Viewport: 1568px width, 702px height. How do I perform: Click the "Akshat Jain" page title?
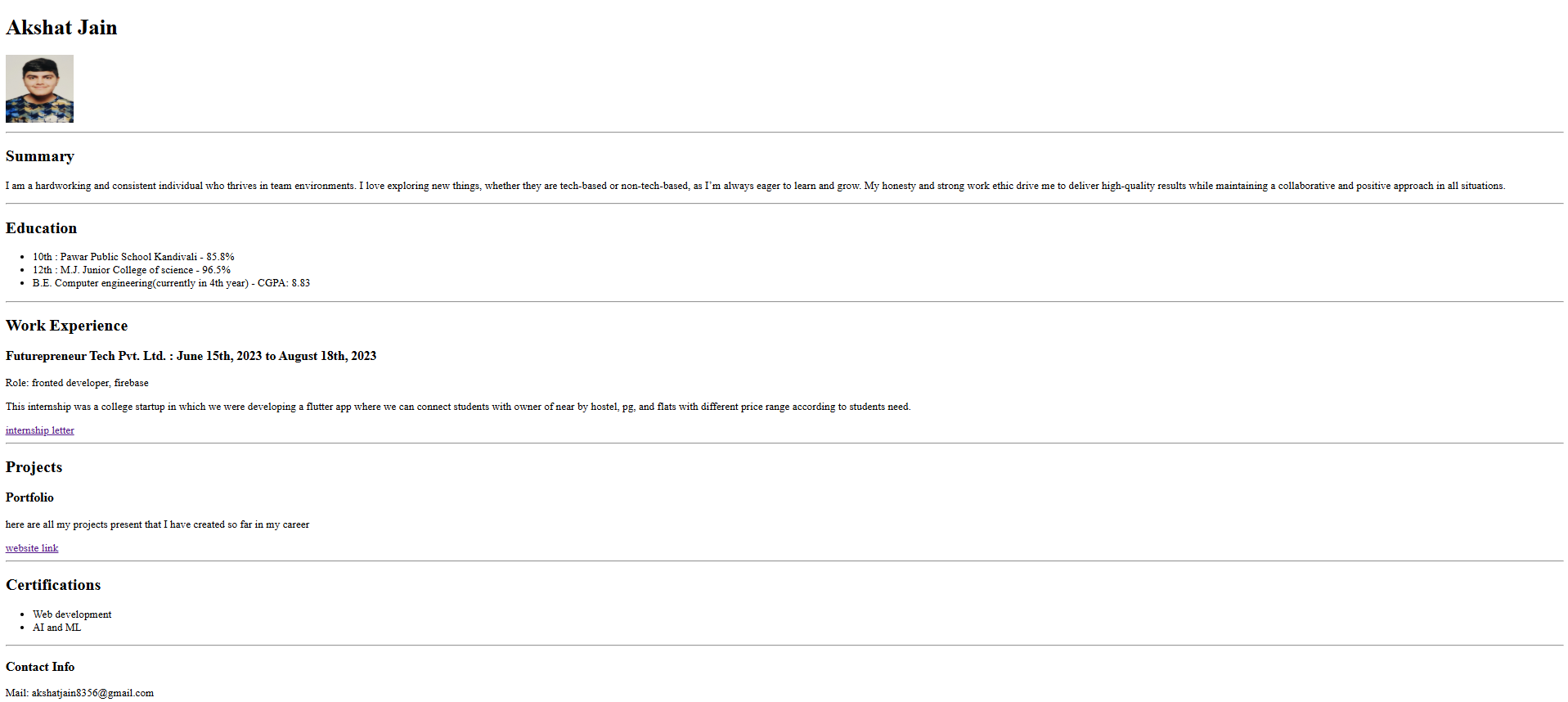coord(61,28)
